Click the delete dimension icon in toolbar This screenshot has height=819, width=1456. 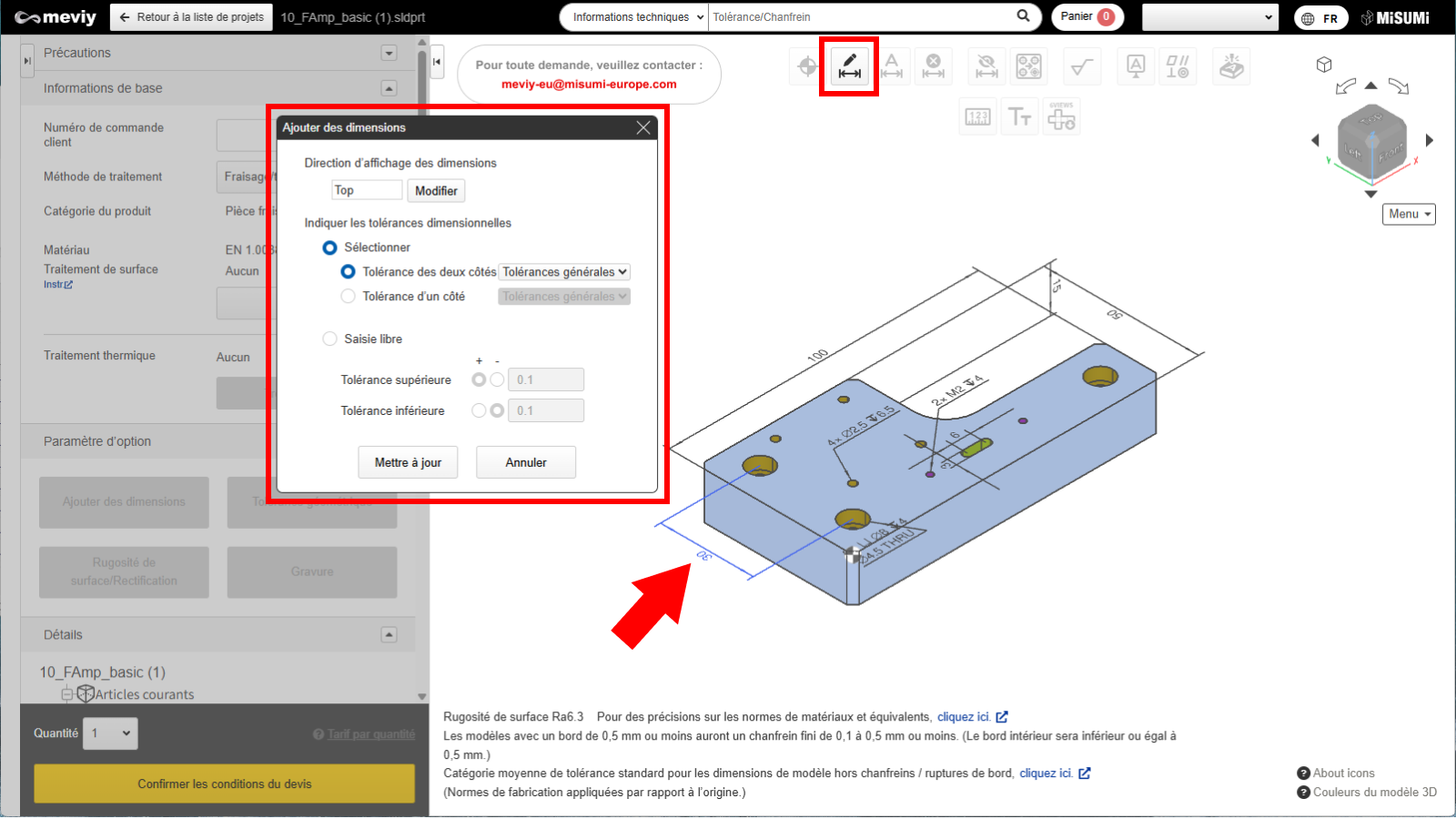pyautogui.click(x=933, y=66)
